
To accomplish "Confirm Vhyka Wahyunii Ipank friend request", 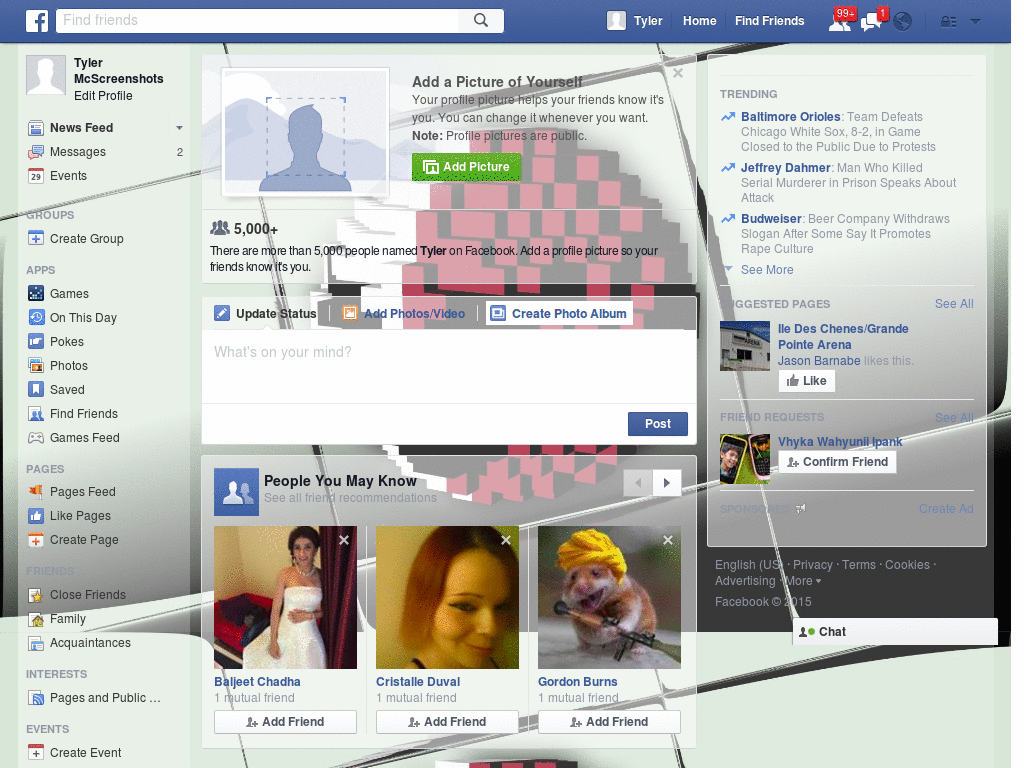I will [837, 462].
